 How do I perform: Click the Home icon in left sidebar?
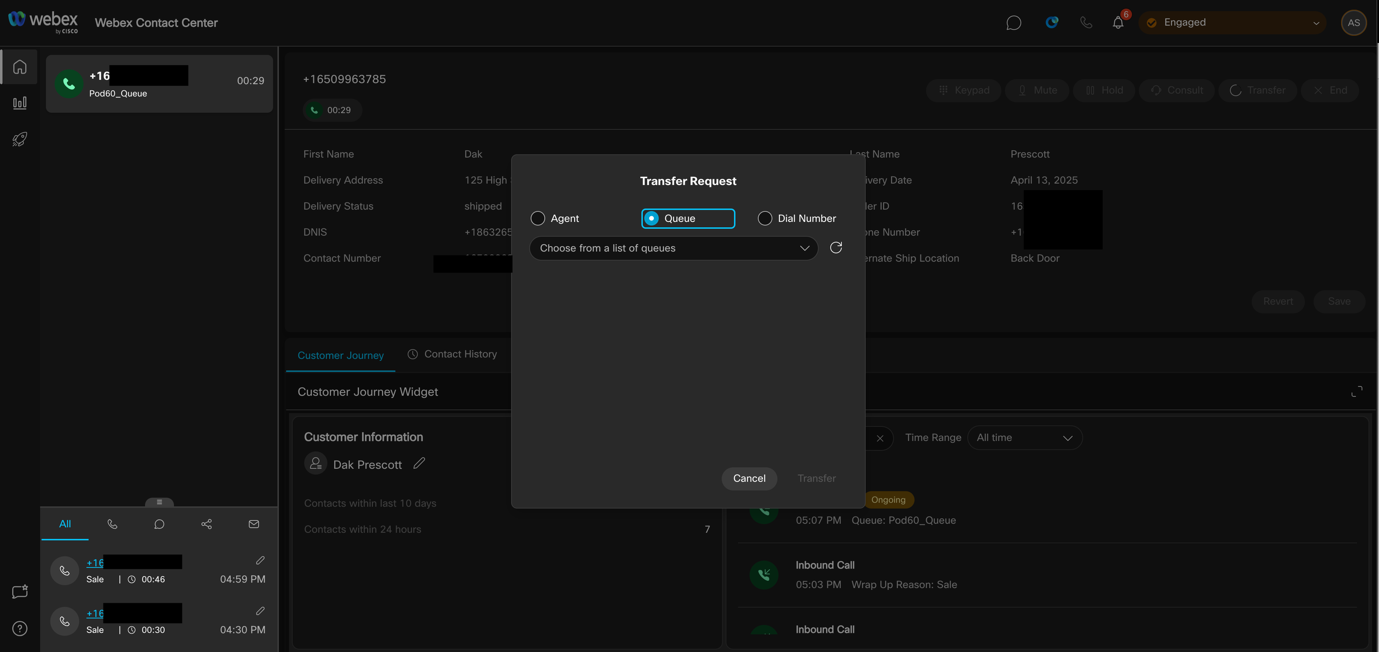20,67
